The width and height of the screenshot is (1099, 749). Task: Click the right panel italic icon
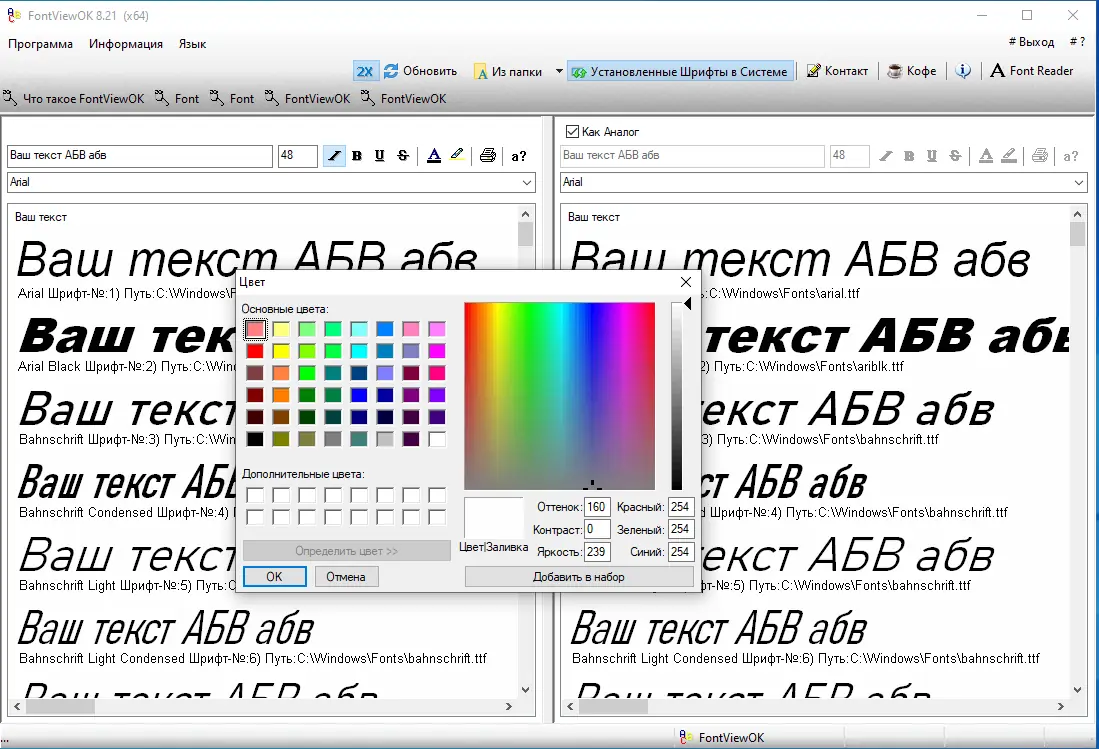pyautogui.click(x=886, y=156)
